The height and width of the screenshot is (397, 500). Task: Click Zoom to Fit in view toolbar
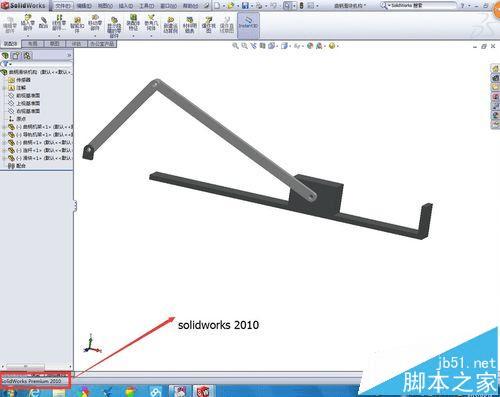(x=236, y=46)
